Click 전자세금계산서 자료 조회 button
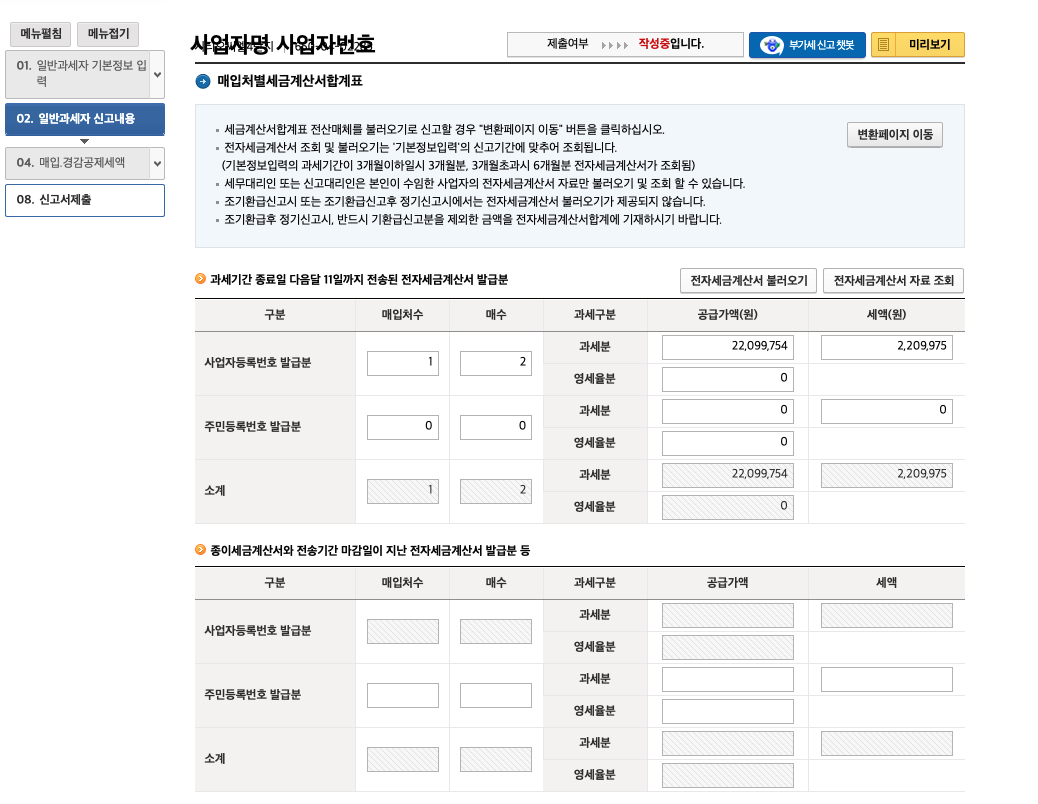 point(893,281)
